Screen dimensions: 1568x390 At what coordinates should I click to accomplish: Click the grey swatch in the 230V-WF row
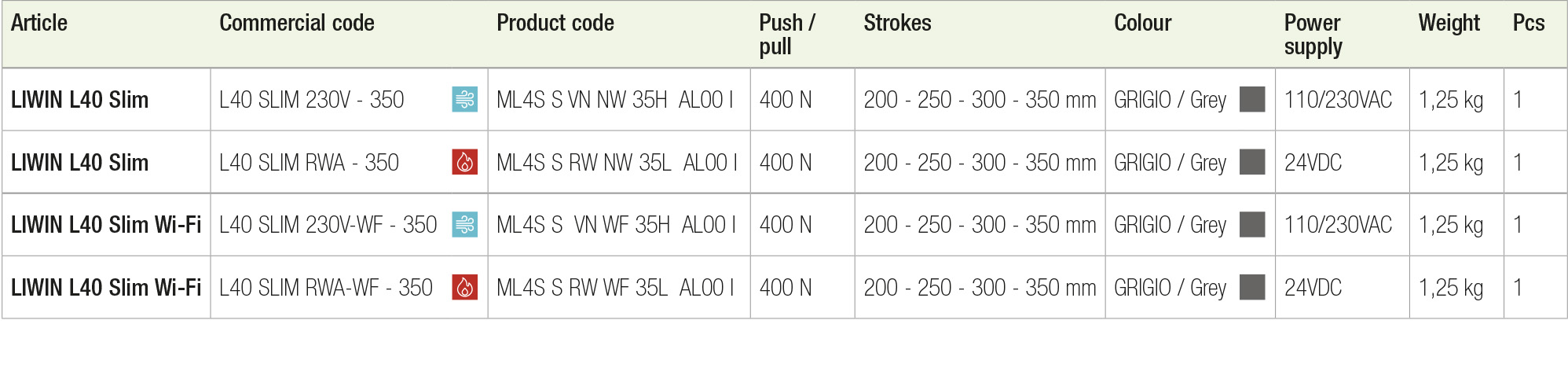1252,224
